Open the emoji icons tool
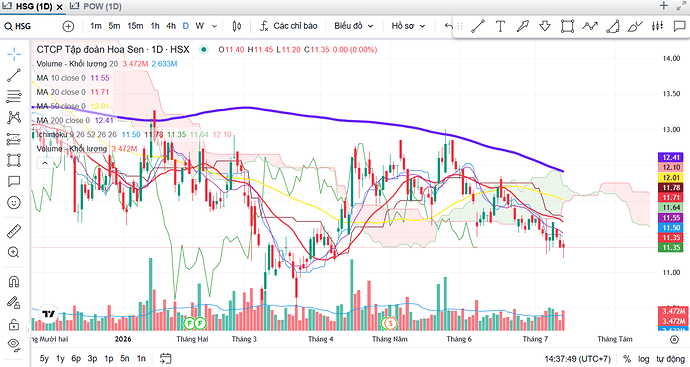Viewport: 690px width, 367px height. (14, 203)
